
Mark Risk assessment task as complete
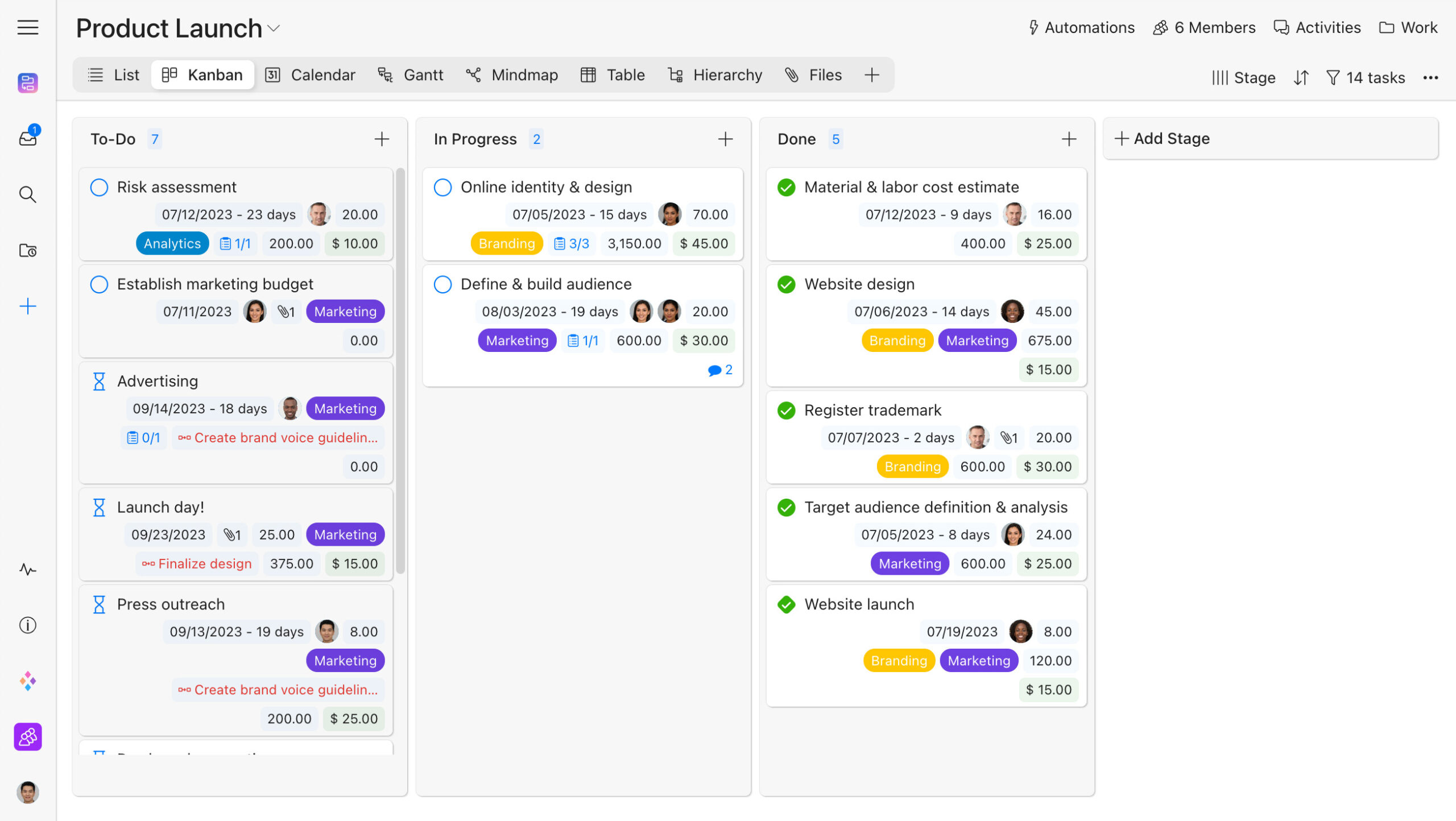click(99, 187)
